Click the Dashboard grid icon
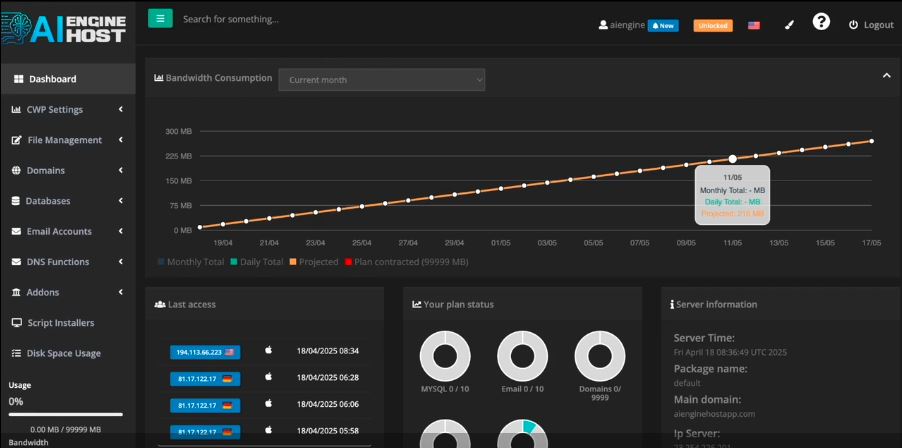902x448 pixels. pos(18,79)
